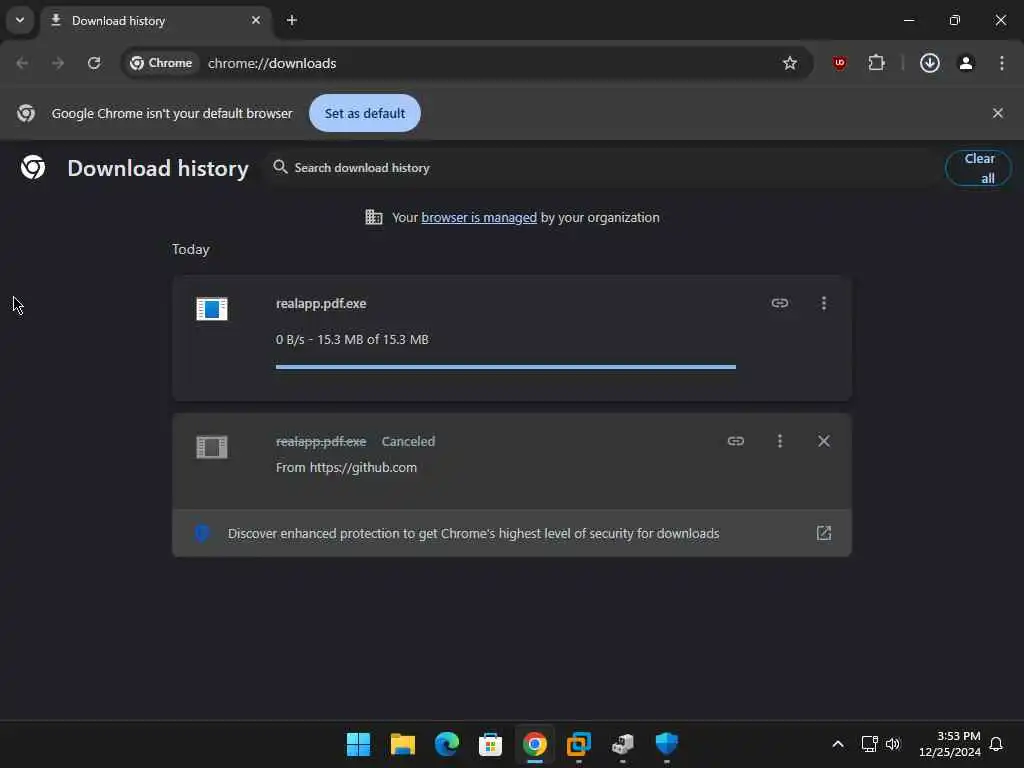This screenshot has width=1024, height=768.
Task: Click into Search download history field
Action: pyautogui.click(x=601, y=168)
